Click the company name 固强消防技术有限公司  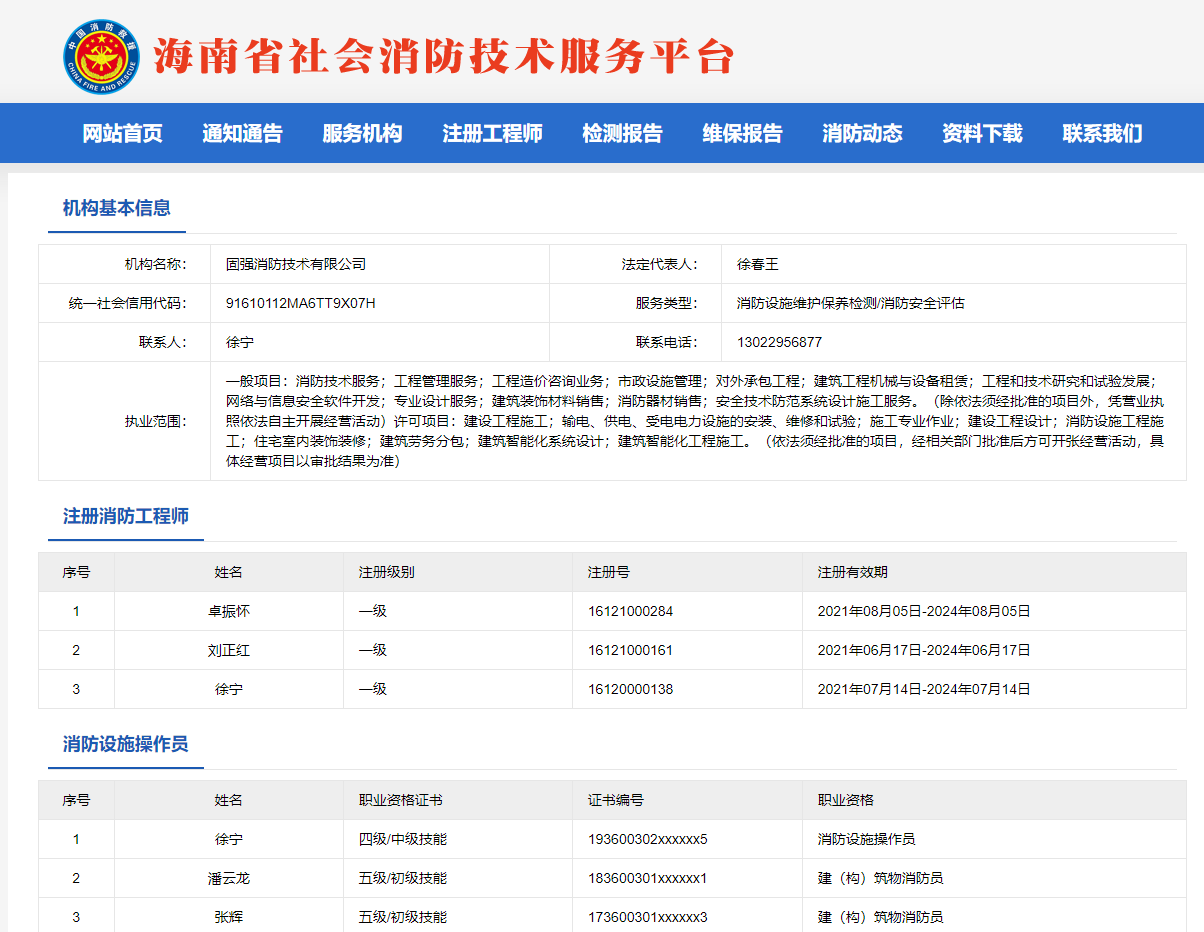(x=296, y=264)
